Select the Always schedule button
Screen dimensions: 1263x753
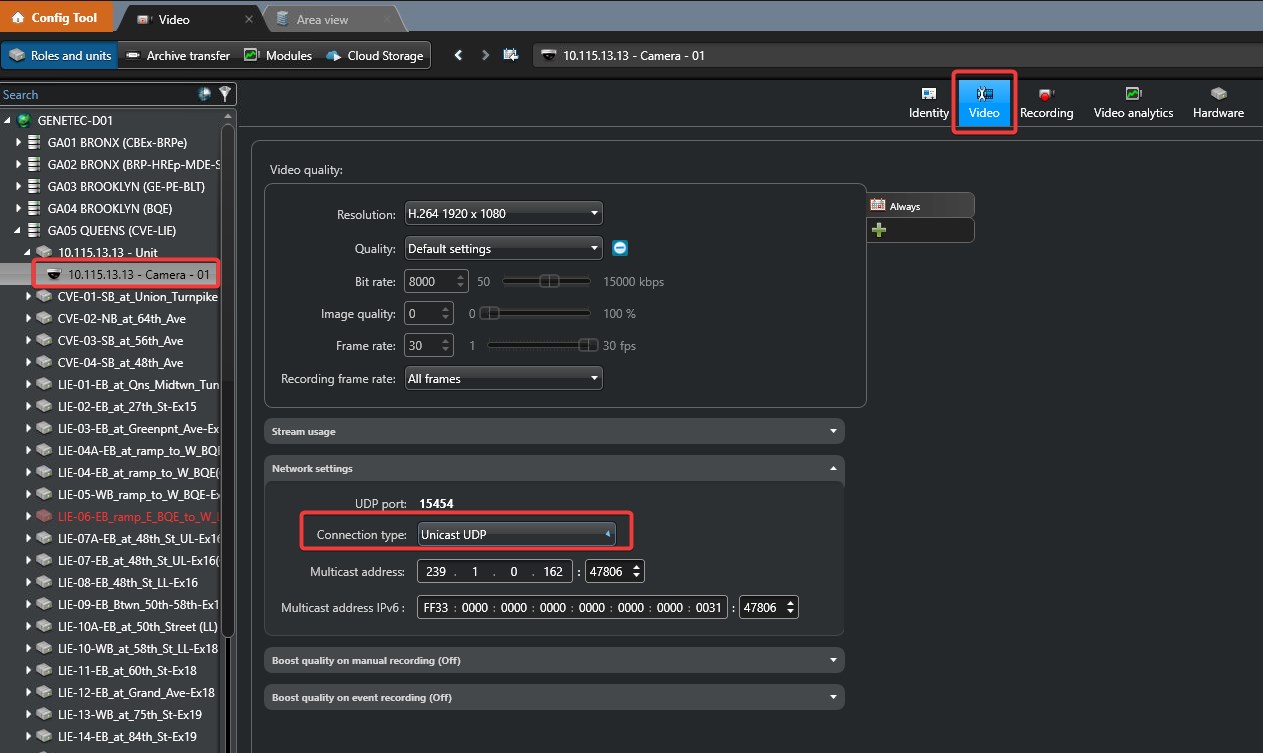click(920, 205)
